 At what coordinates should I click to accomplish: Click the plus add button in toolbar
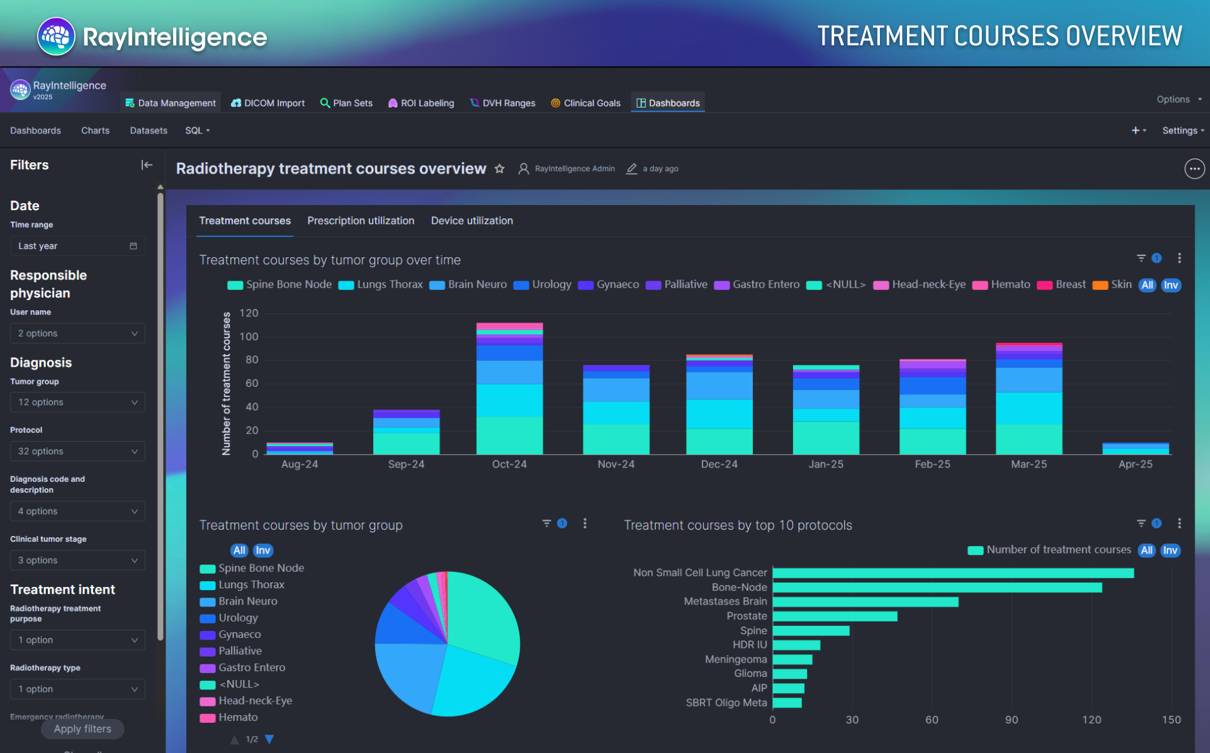click(x=1135, y=131)
